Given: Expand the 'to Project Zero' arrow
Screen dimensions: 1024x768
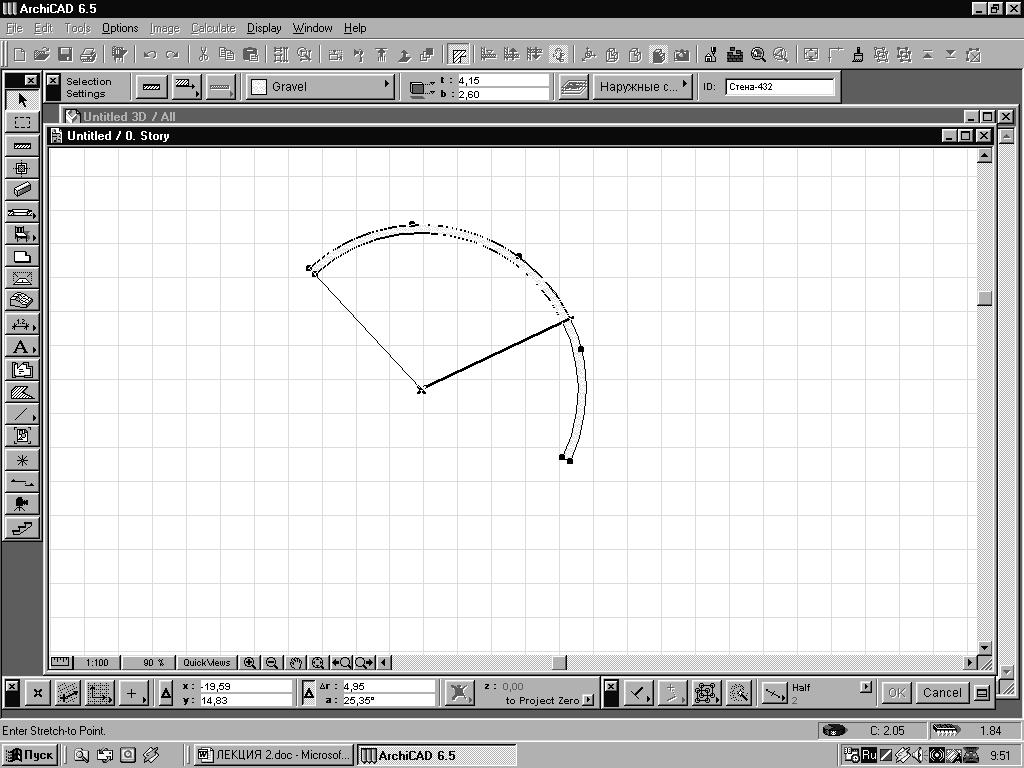Looking at the screenshot, I should click(x=589, y=700).
